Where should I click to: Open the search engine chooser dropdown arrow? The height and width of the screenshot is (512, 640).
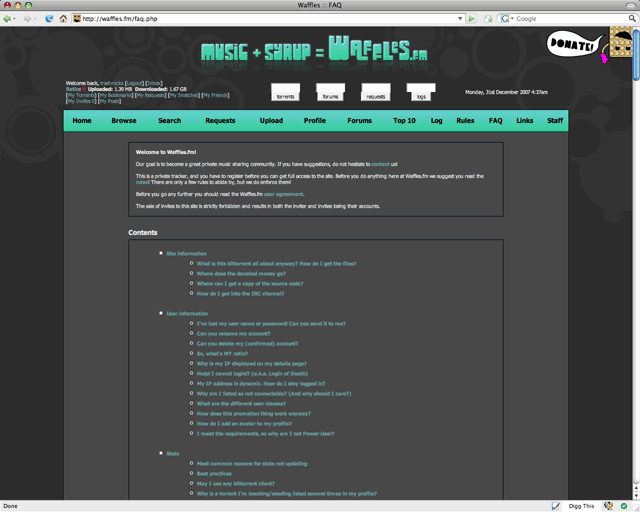point(512,19)
